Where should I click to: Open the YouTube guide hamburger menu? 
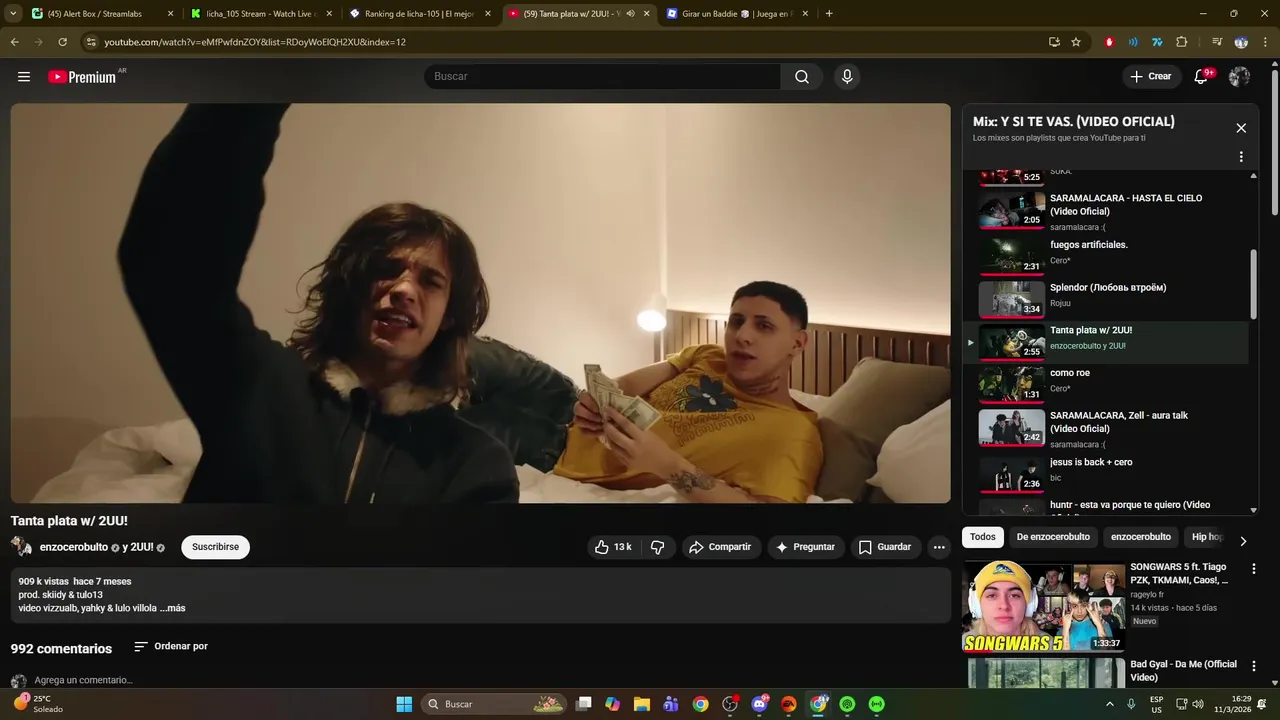coord(24,76)
